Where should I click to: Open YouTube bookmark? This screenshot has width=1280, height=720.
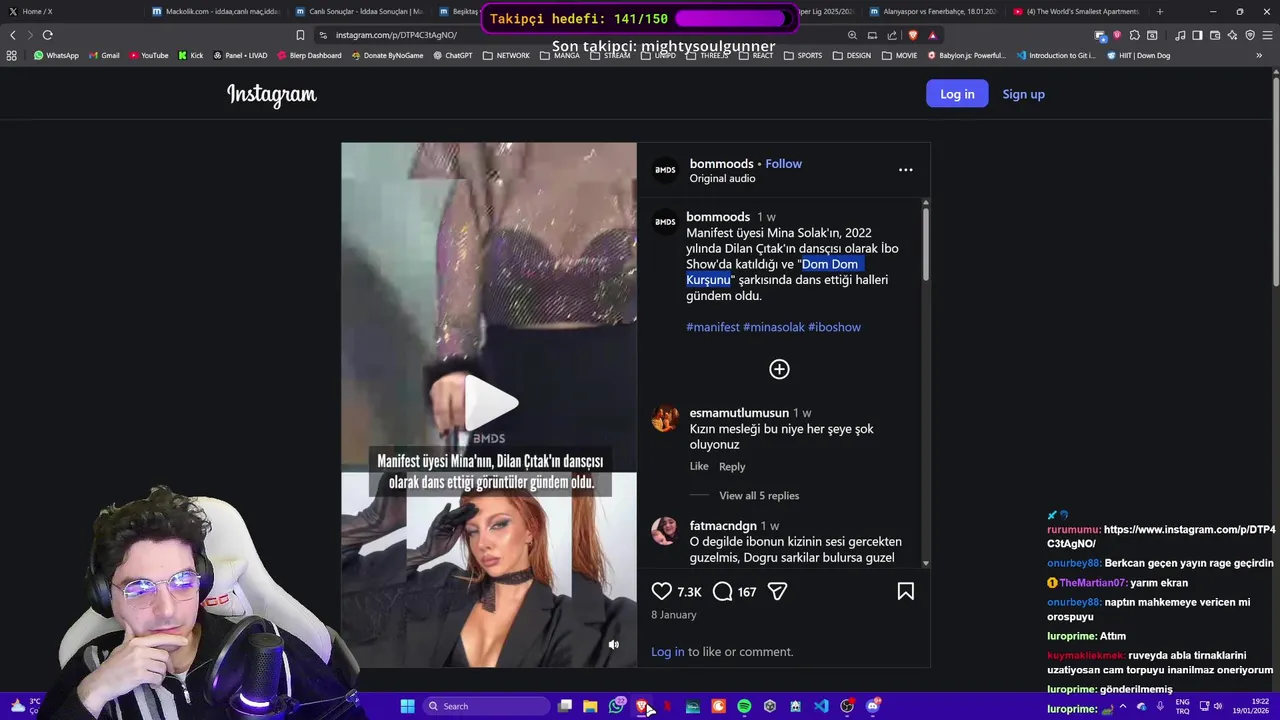tap(148, 55)
